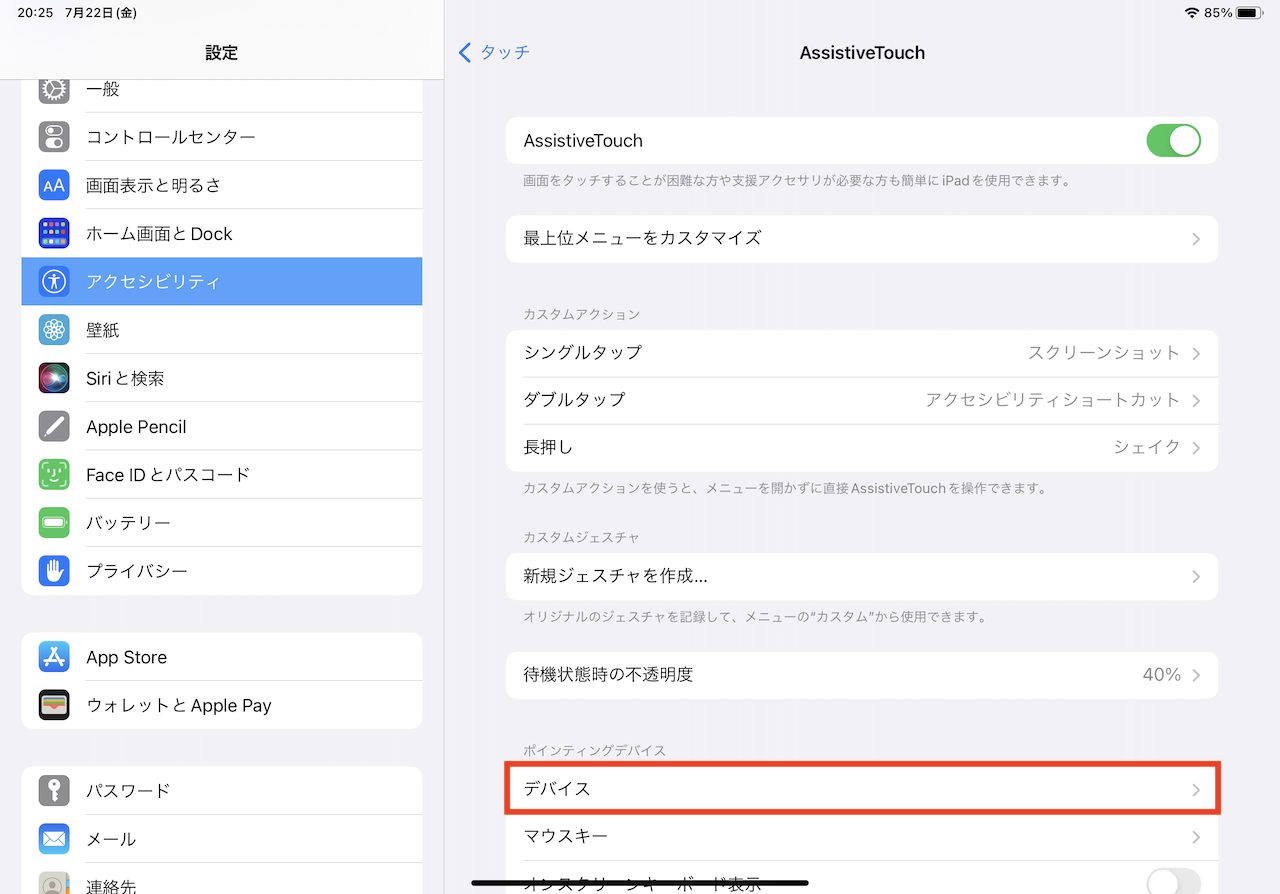
Task: Tap the General gear icon in sidebar
Action: pos(54,90)
